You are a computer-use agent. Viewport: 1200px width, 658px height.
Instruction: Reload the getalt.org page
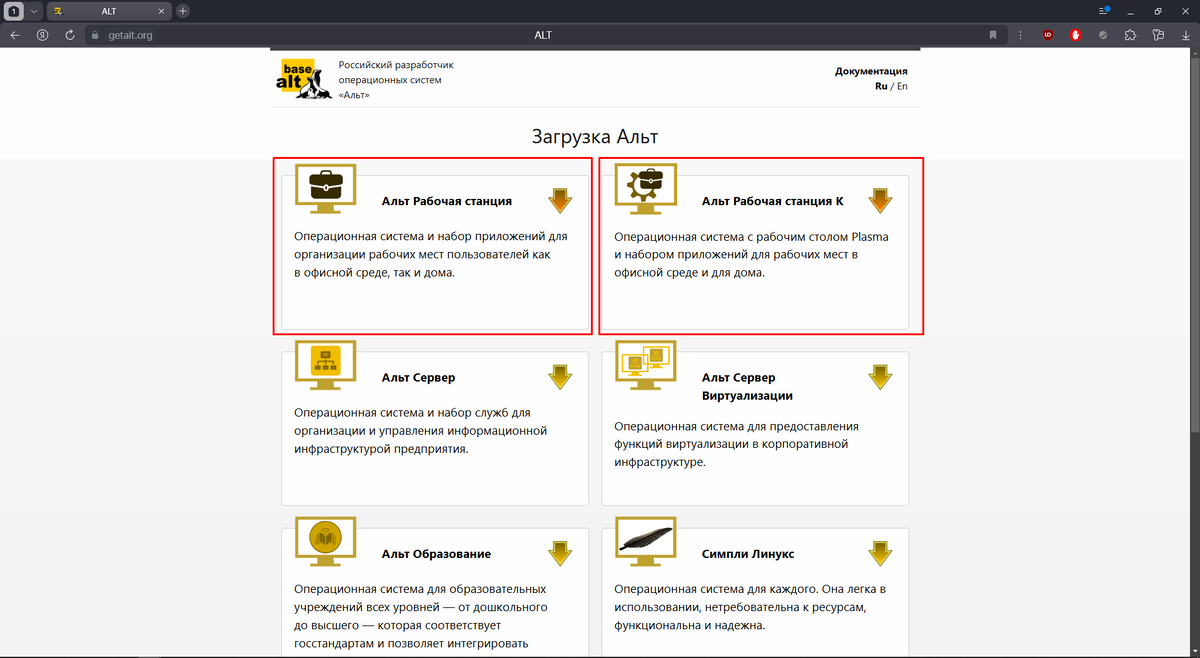point(68,34)
